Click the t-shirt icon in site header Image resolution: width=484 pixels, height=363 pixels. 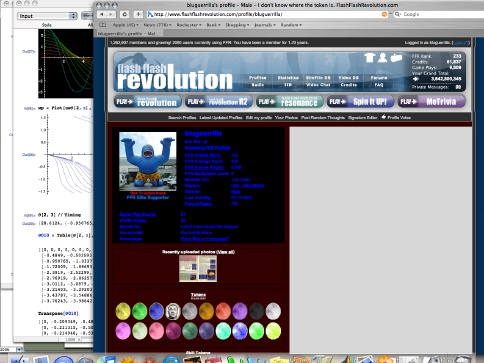(x=369, y=58)
